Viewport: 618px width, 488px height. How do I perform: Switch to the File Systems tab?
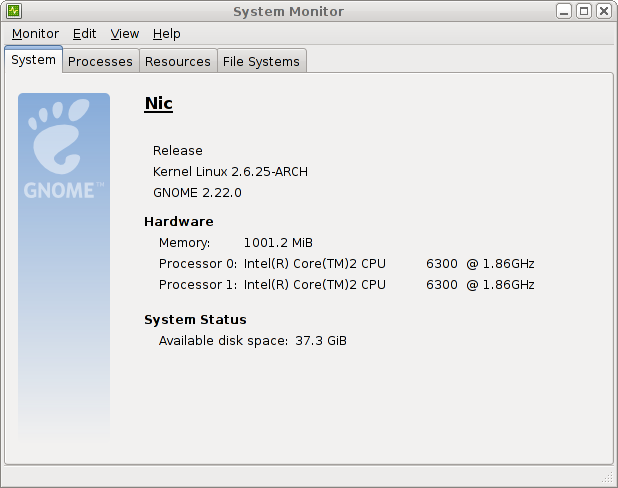pyautogui.click(x=261, y=61)
